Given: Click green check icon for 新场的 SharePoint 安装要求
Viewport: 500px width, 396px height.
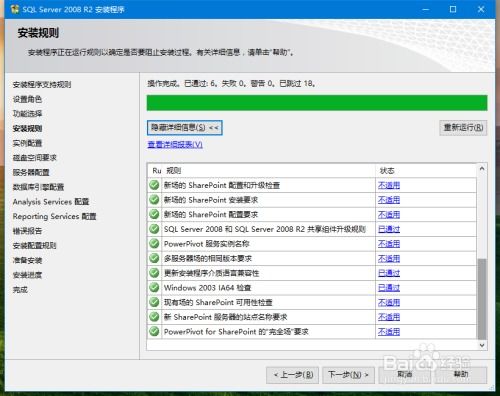Looking at the screenshot, I should (154, 200).
